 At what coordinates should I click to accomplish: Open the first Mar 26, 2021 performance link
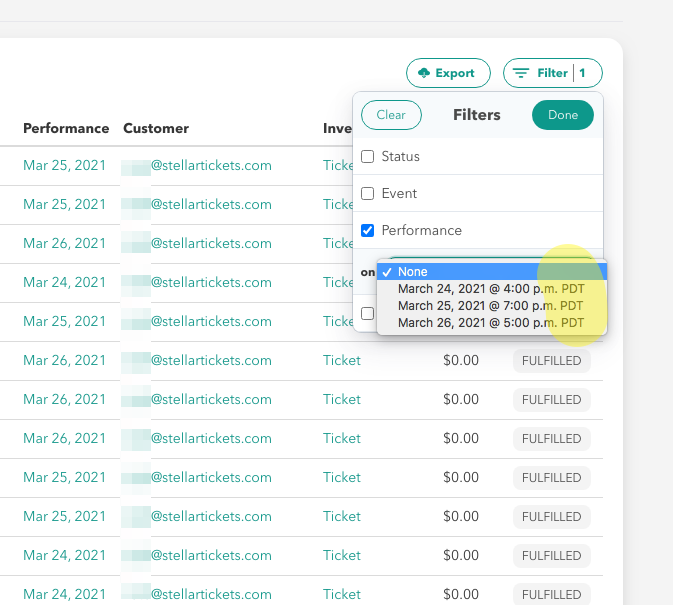tap(64, 243)
